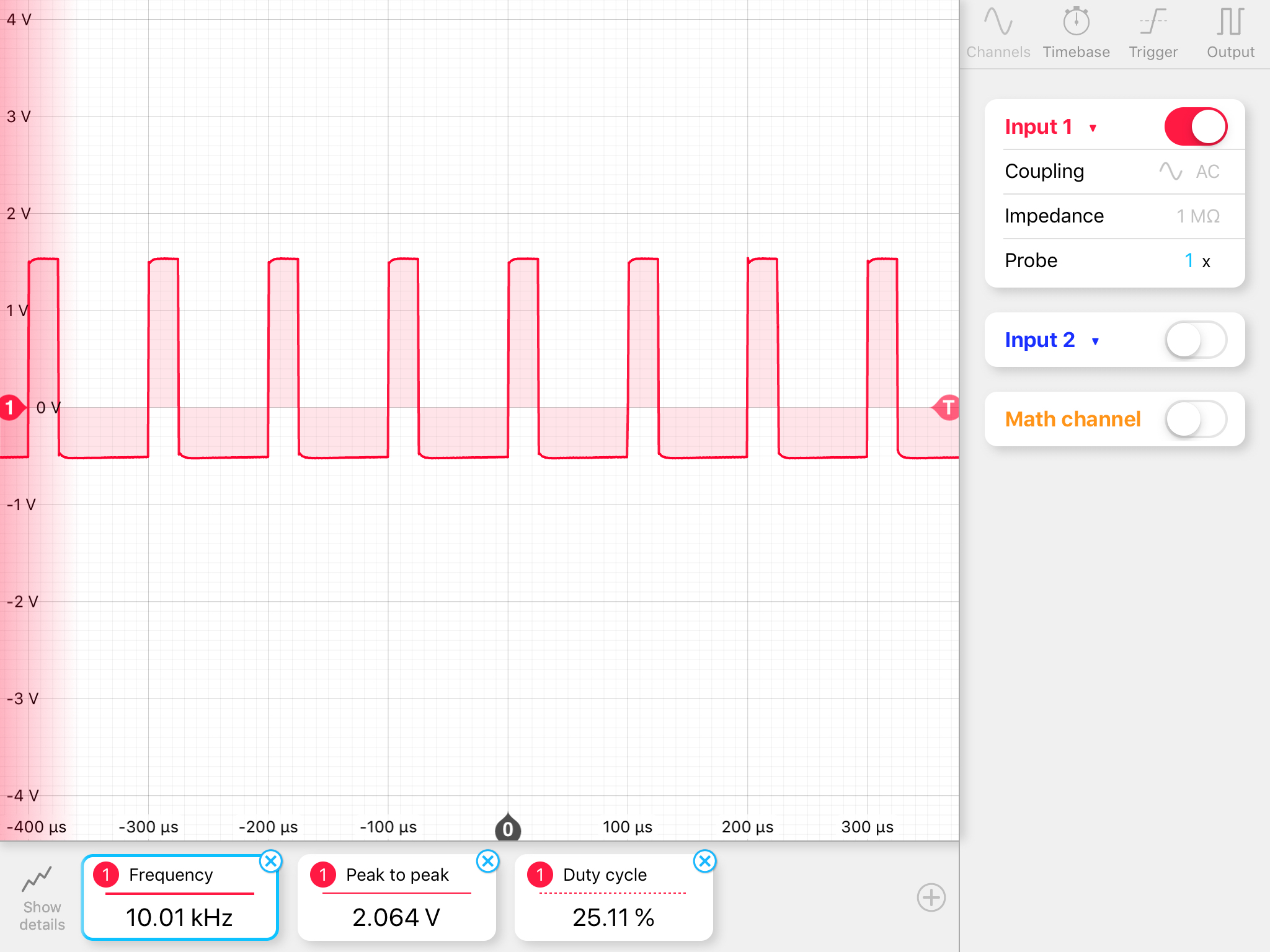
Task: Close the Duty cycle measurement card
Action: pyautogui.click(x=705, y=861)
